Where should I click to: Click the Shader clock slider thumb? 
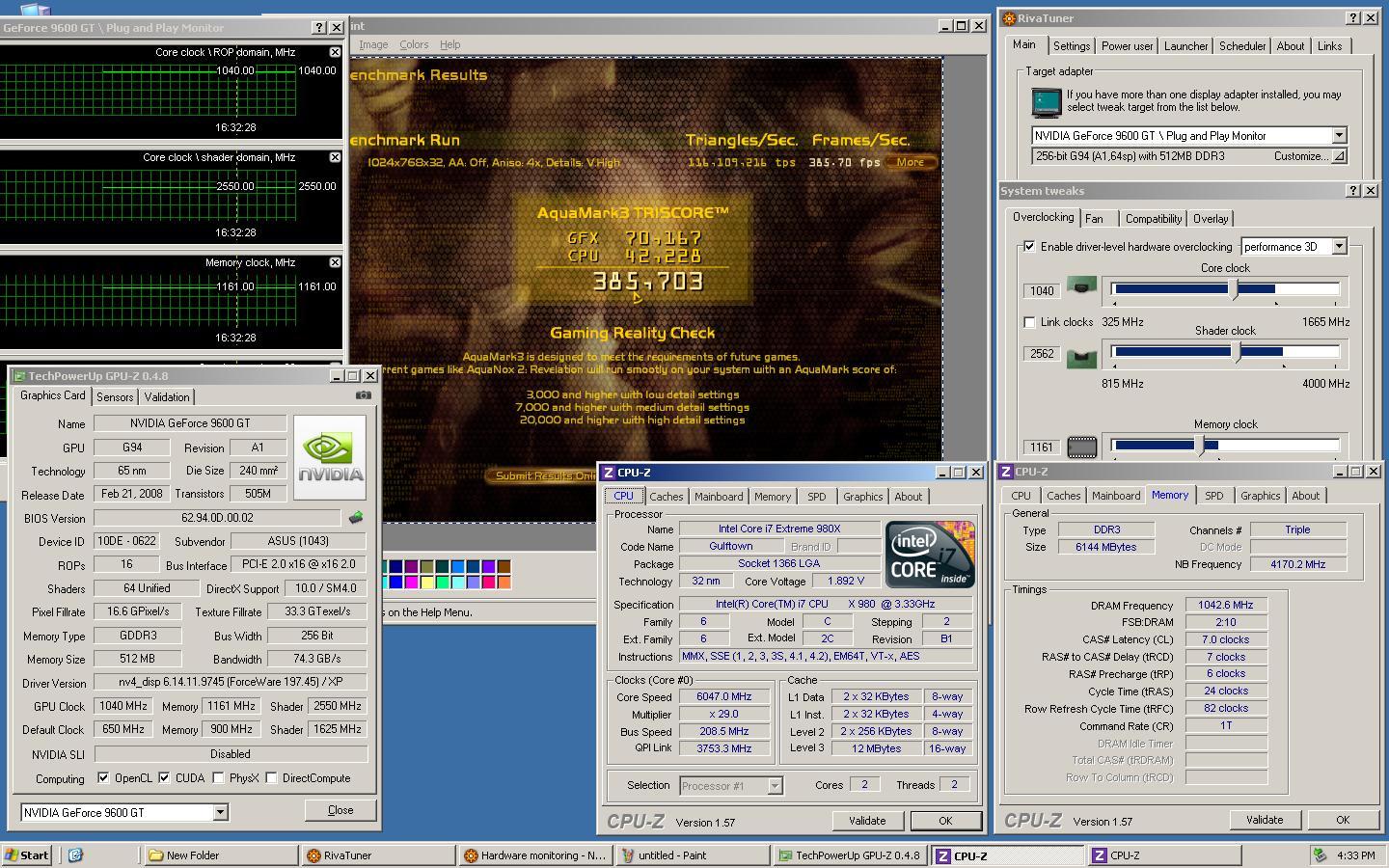point(1239,352)
